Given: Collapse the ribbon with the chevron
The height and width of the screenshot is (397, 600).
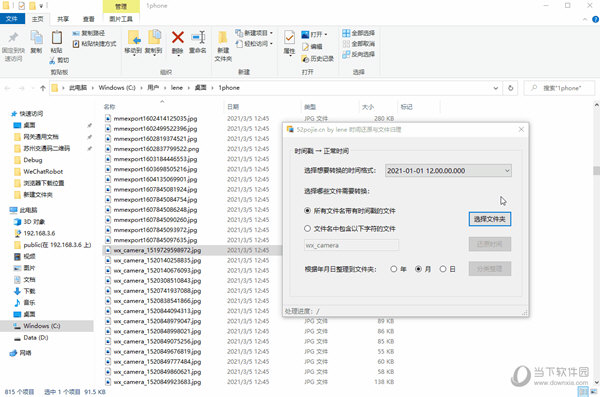Looking at the screenshot, I should point(585,19).
